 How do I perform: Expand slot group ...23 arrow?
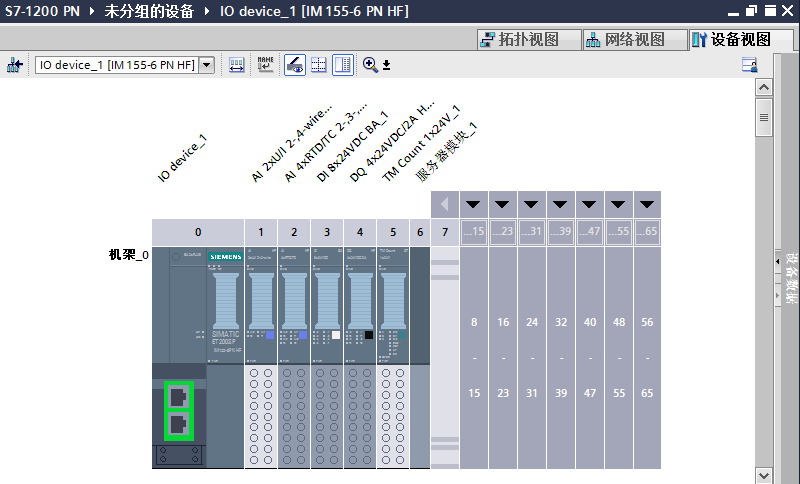503,205
